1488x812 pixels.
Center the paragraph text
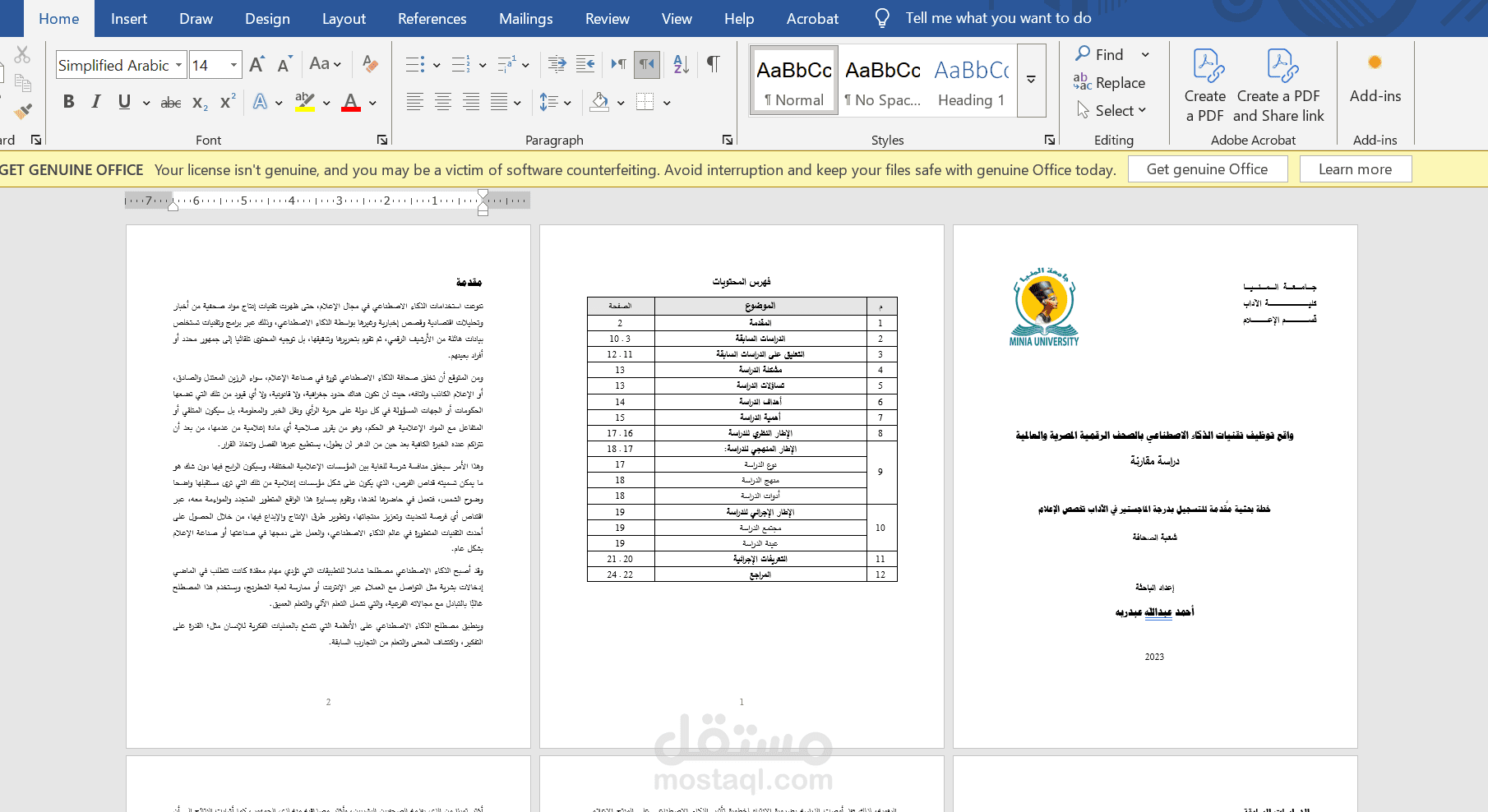(443, 102)
